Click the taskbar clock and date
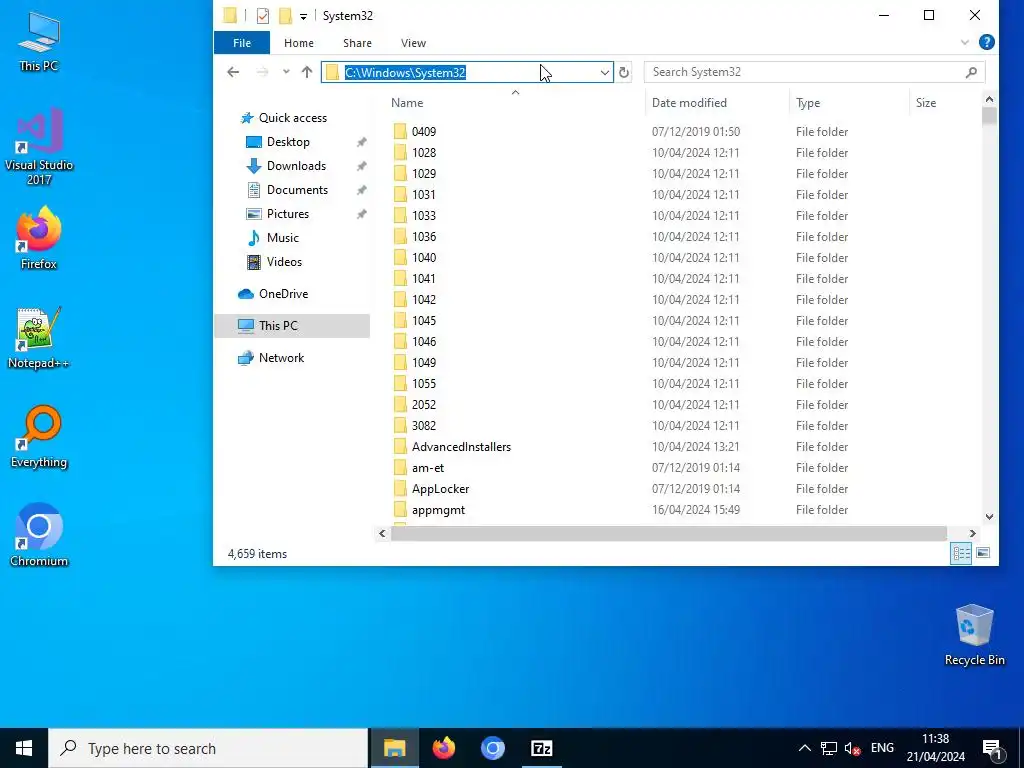1024x768 pixels. click(x=935, y=748)
